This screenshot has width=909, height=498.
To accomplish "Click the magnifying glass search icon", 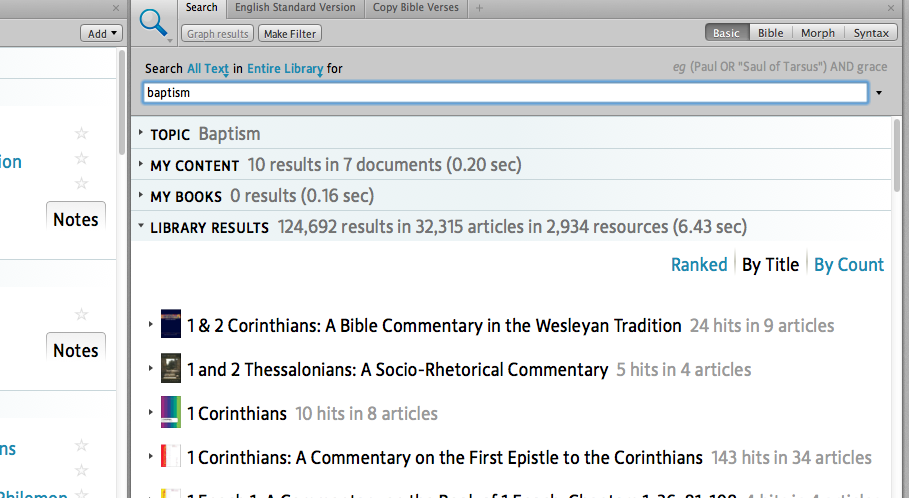I will 154,22.
